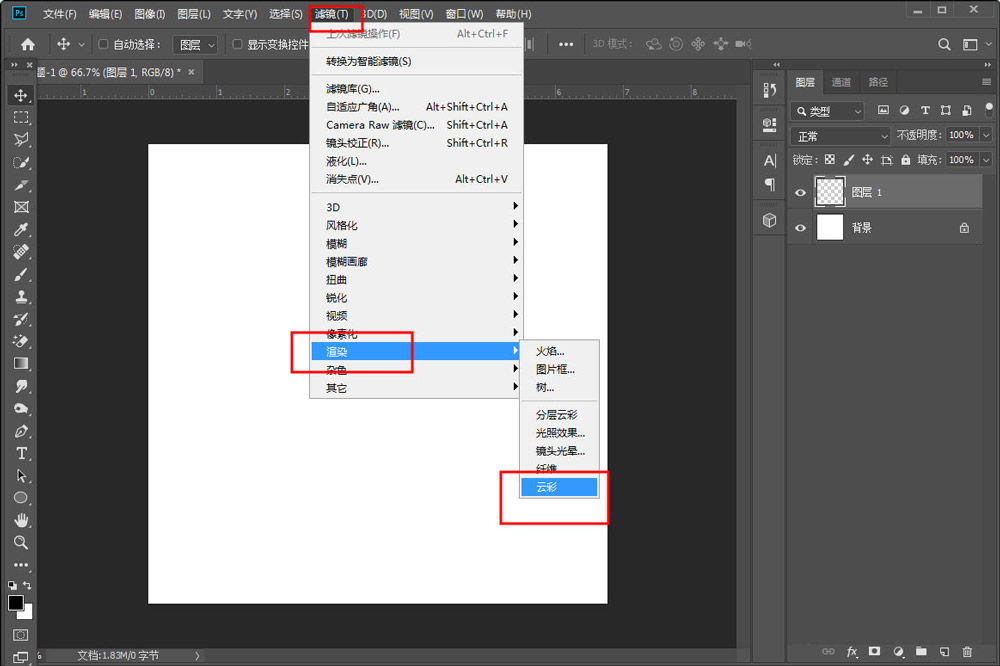
Task: Select the Clone Stamp tool
Action: (x=21, y=297)
